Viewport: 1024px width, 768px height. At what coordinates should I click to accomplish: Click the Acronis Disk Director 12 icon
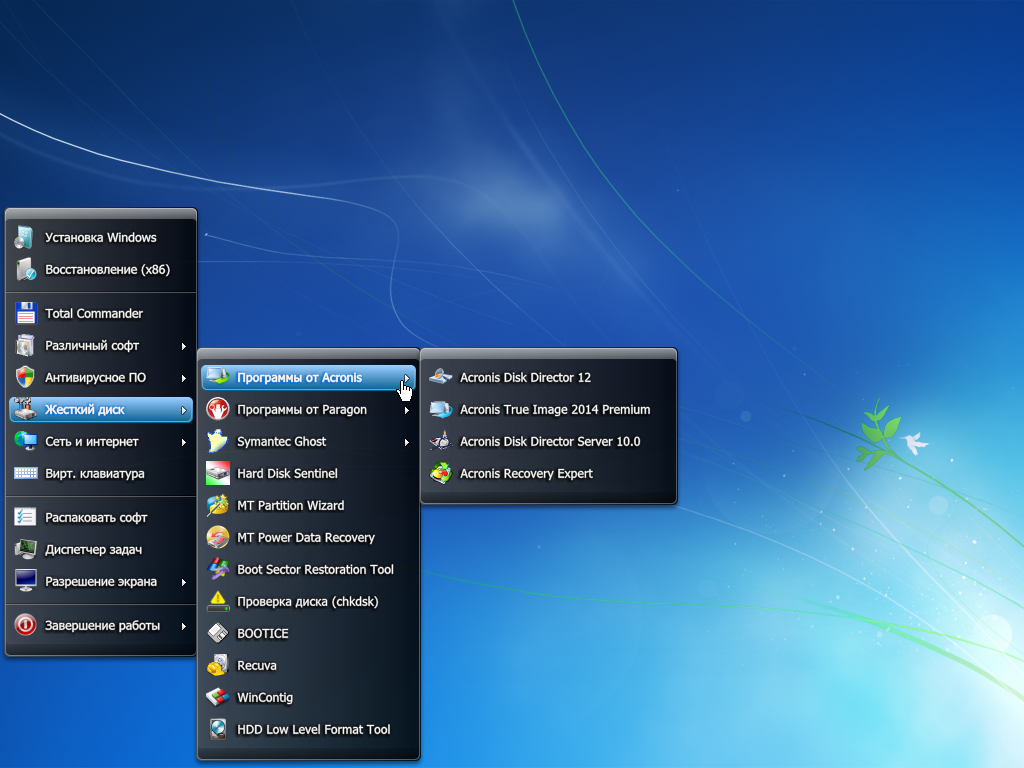pyautogui.click(x=440, y=377)
